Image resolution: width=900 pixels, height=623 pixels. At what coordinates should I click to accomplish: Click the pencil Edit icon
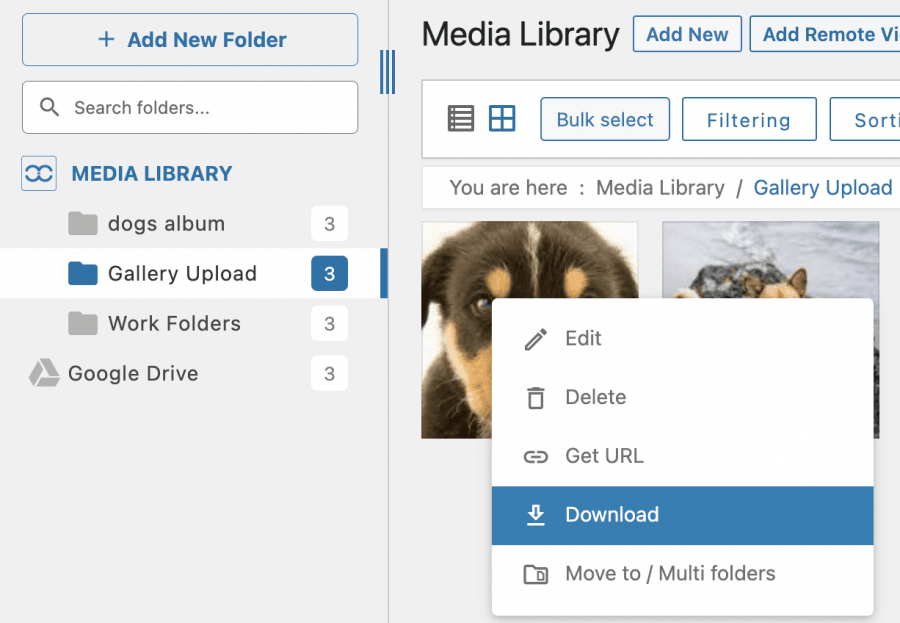536,339
